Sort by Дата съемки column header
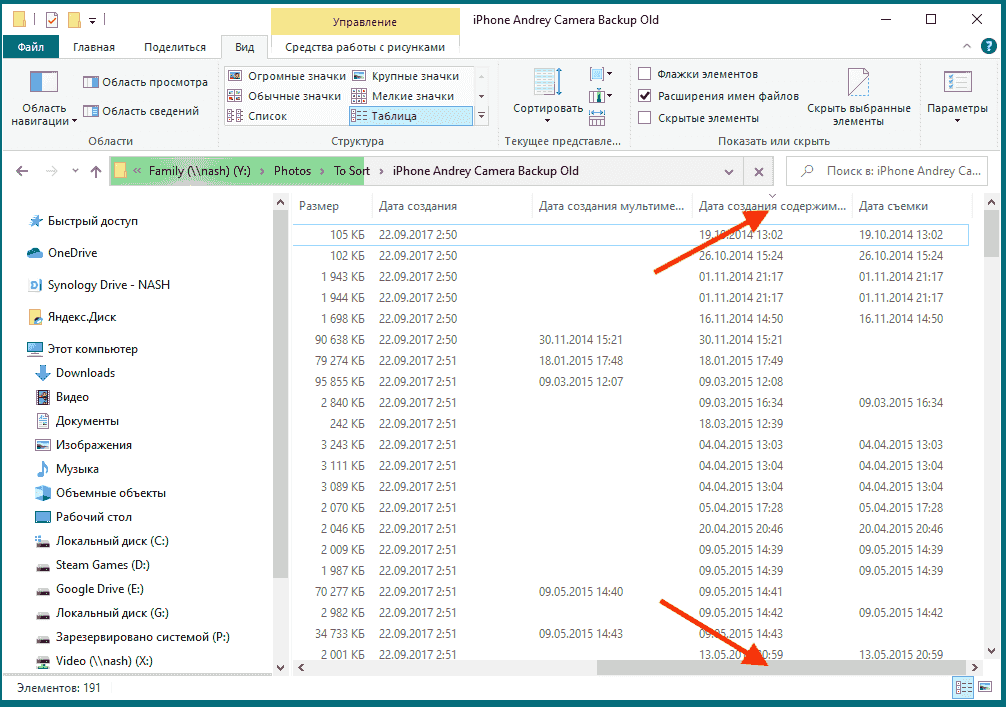This screenshot has height=707, width=1006. pos(893,206)
